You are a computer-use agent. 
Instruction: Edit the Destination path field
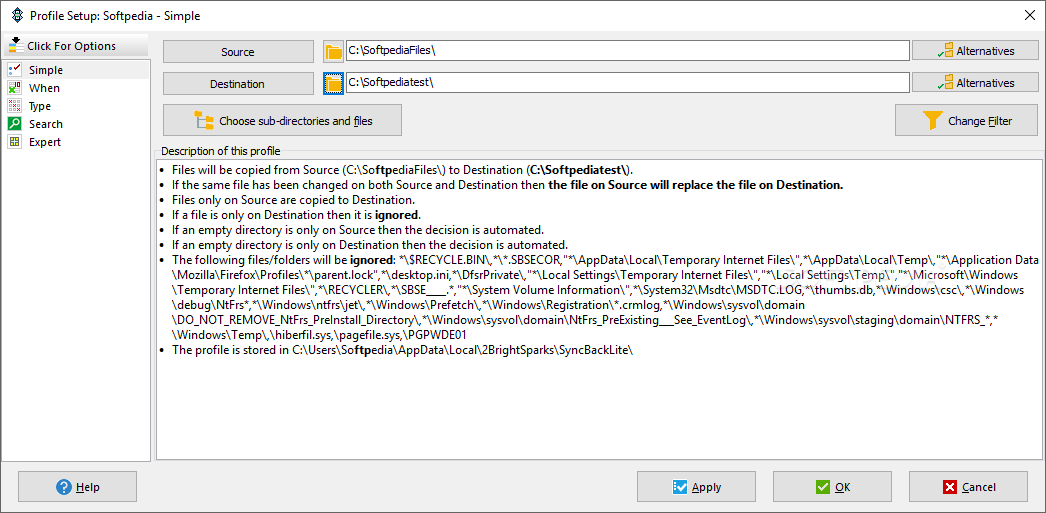coord(628,83)
